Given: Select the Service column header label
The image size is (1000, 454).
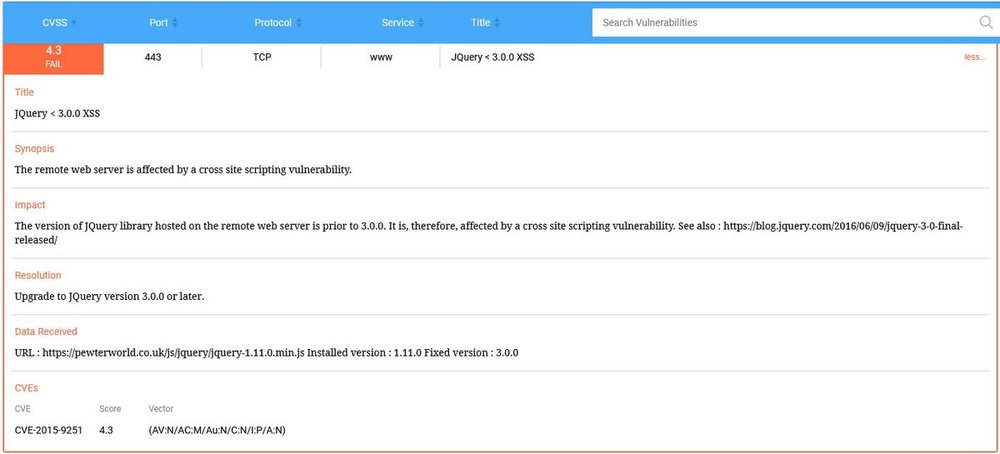Looking at the screenshot, I should point(397,23).
